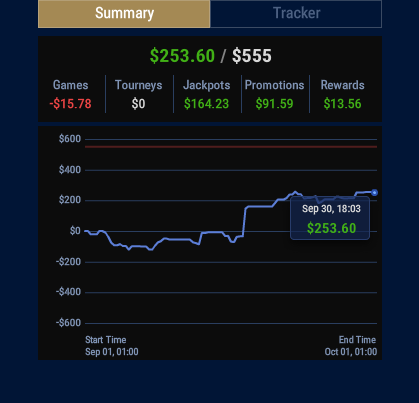Image resolution: width=419 pixels, height=403 pixels.
Task: Click the -$200 axis label
Action: coord(68,262)
